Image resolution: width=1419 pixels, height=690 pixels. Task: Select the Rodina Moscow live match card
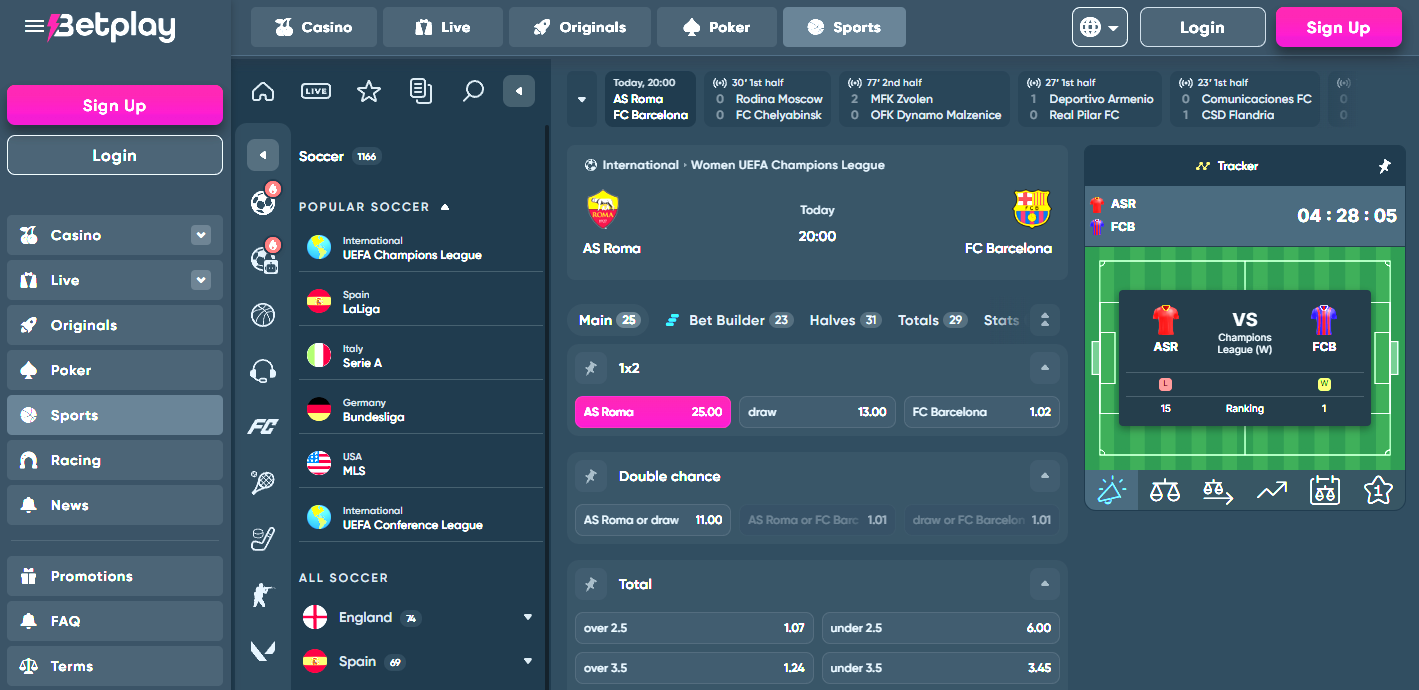[767, 99]
